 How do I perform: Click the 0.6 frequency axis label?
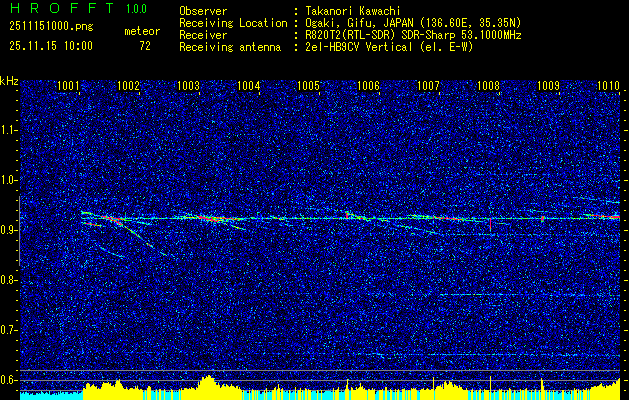click(x=9, y=380)
